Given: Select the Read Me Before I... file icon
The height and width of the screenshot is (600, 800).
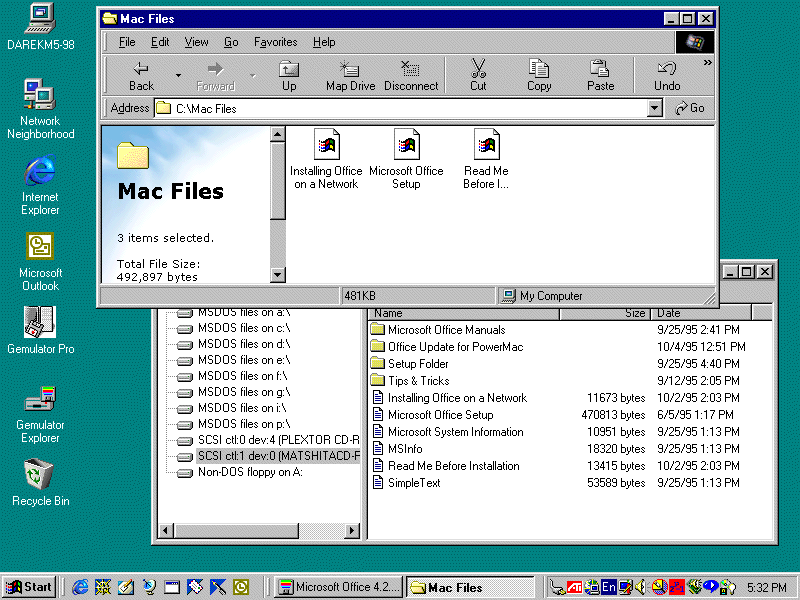Looking at the screenshot, I should pyautogui.click(x=486, y=159).
